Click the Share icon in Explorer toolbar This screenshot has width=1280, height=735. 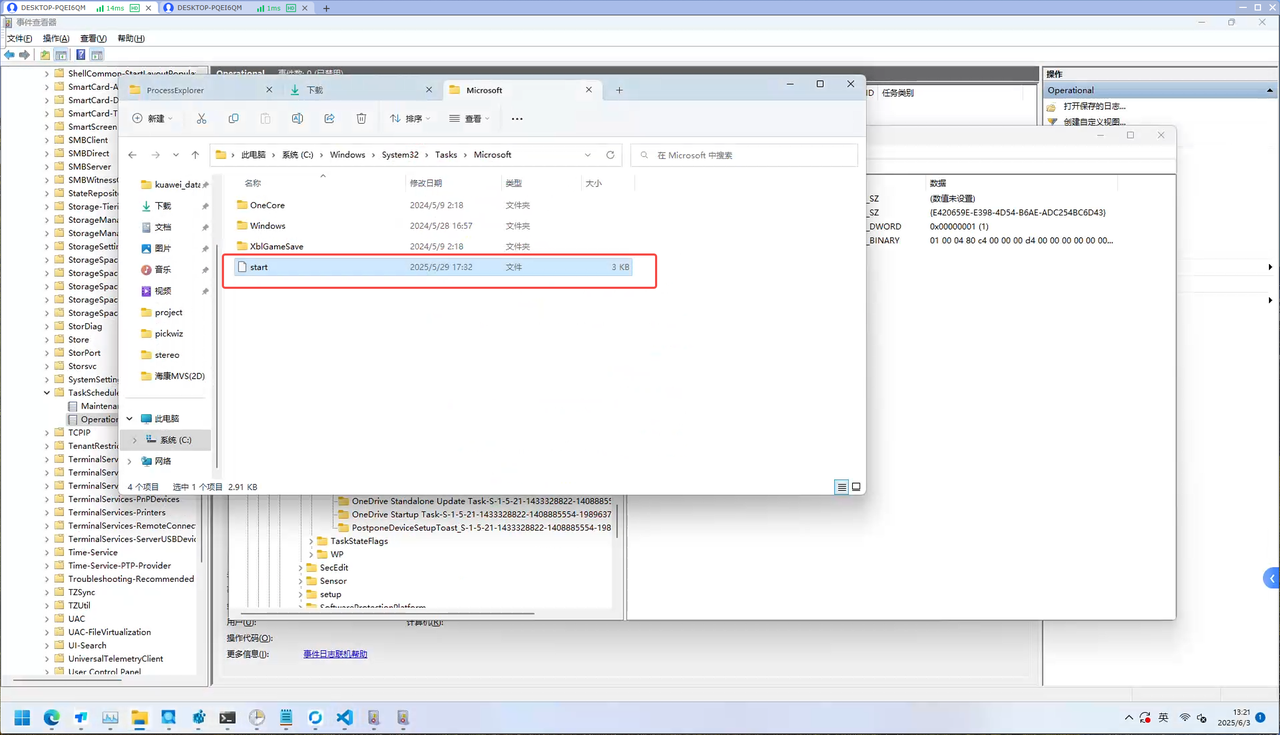click(329, 118)
